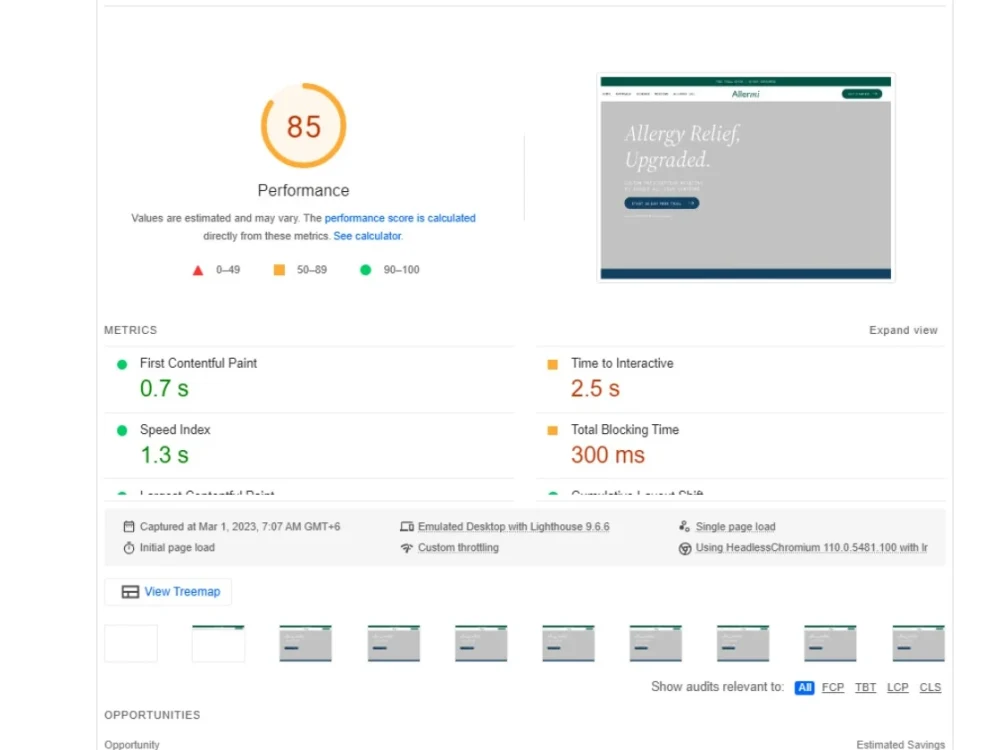The image size is (1000, 750).
Task: Click the wifi throttling icon
Action: coord(407,548)
